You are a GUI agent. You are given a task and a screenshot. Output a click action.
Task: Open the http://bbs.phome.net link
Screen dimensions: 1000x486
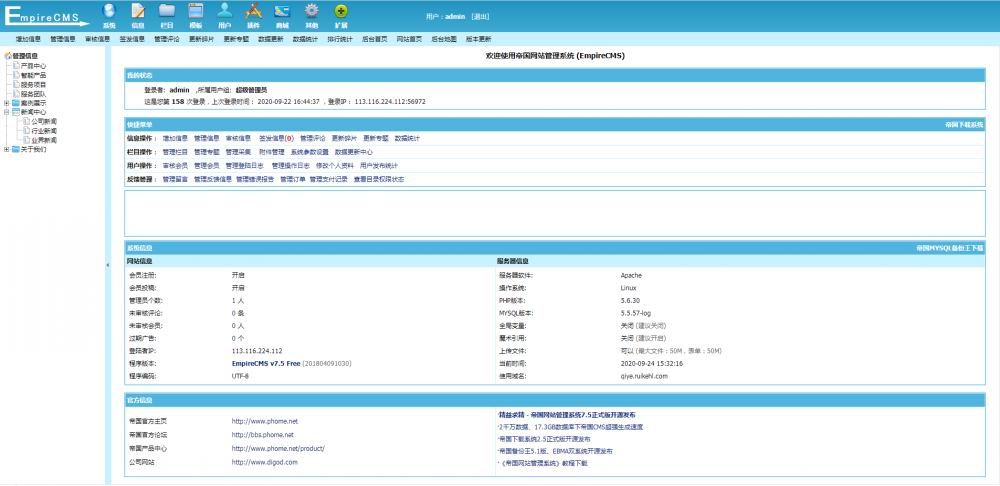[263, 434]
